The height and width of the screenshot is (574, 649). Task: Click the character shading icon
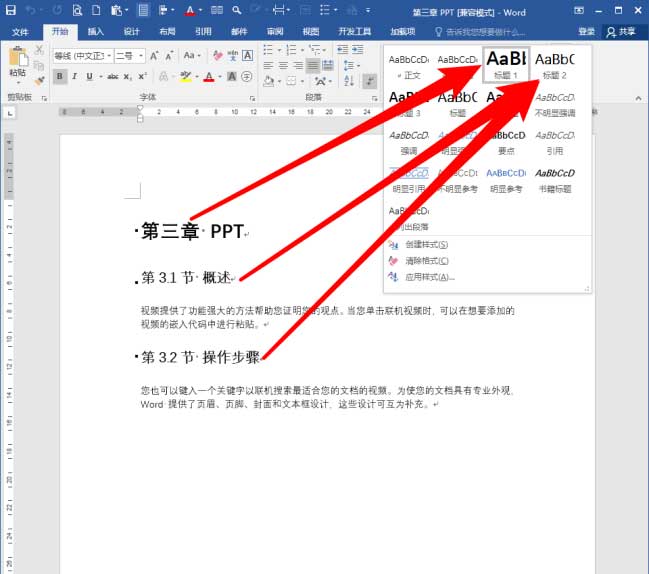tap(232, 77)
